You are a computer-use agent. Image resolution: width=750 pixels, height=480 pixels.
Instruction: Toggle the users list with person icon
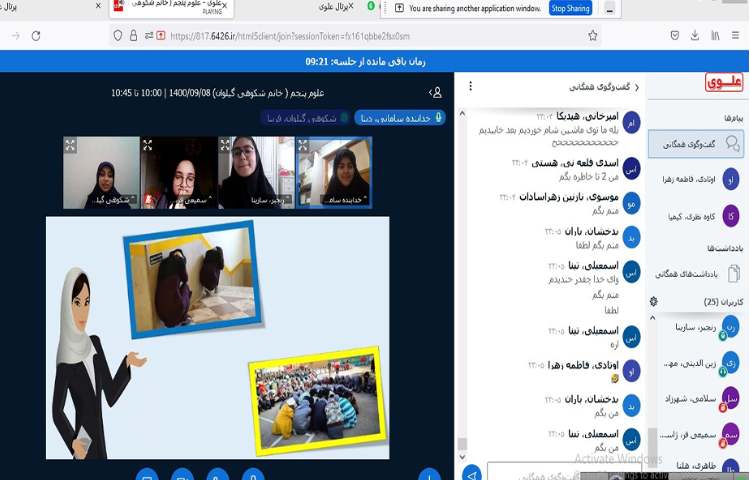(x=436, y=93)
